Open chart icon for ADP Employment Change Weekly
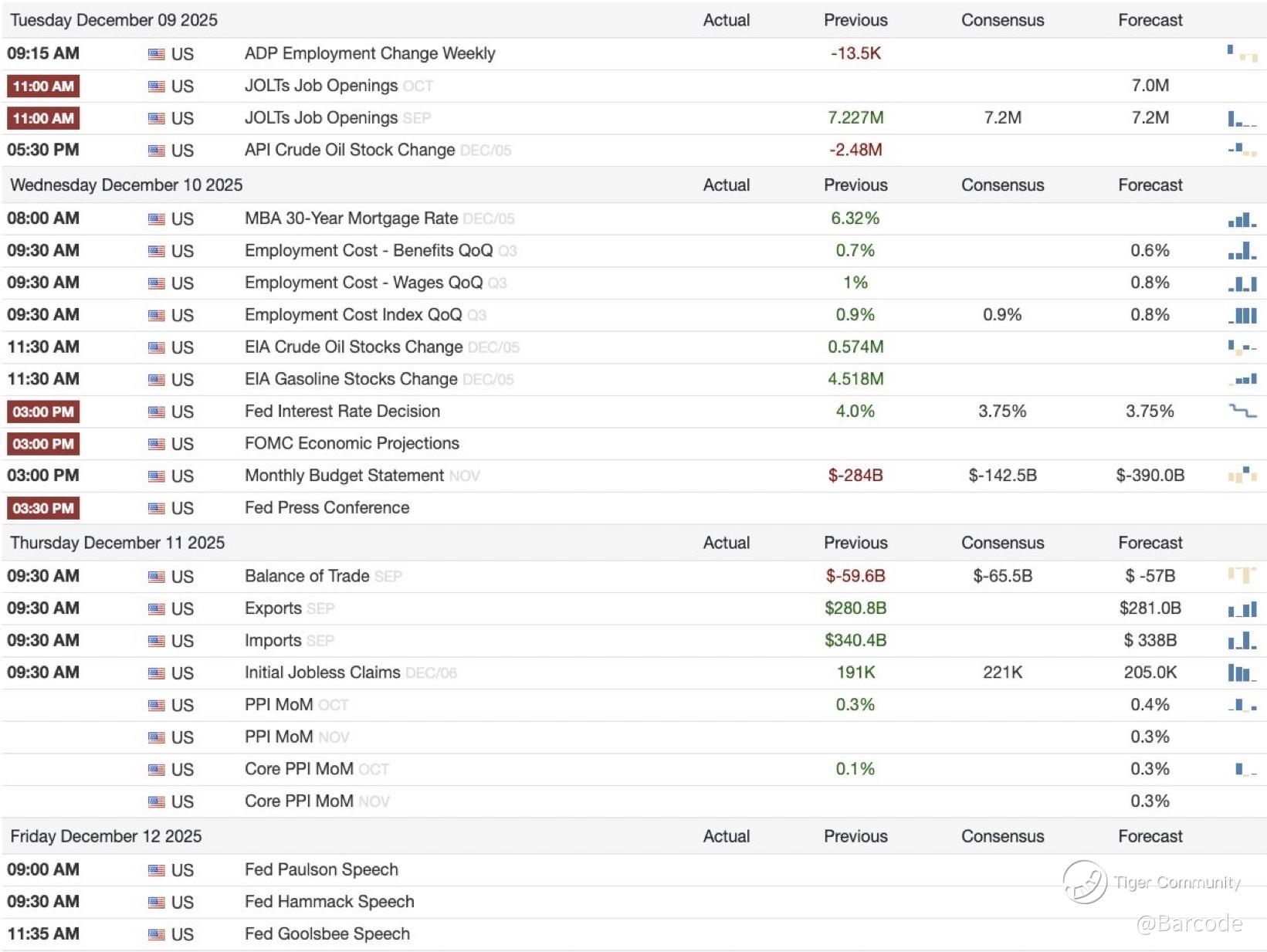 [x=1242, y=53]
